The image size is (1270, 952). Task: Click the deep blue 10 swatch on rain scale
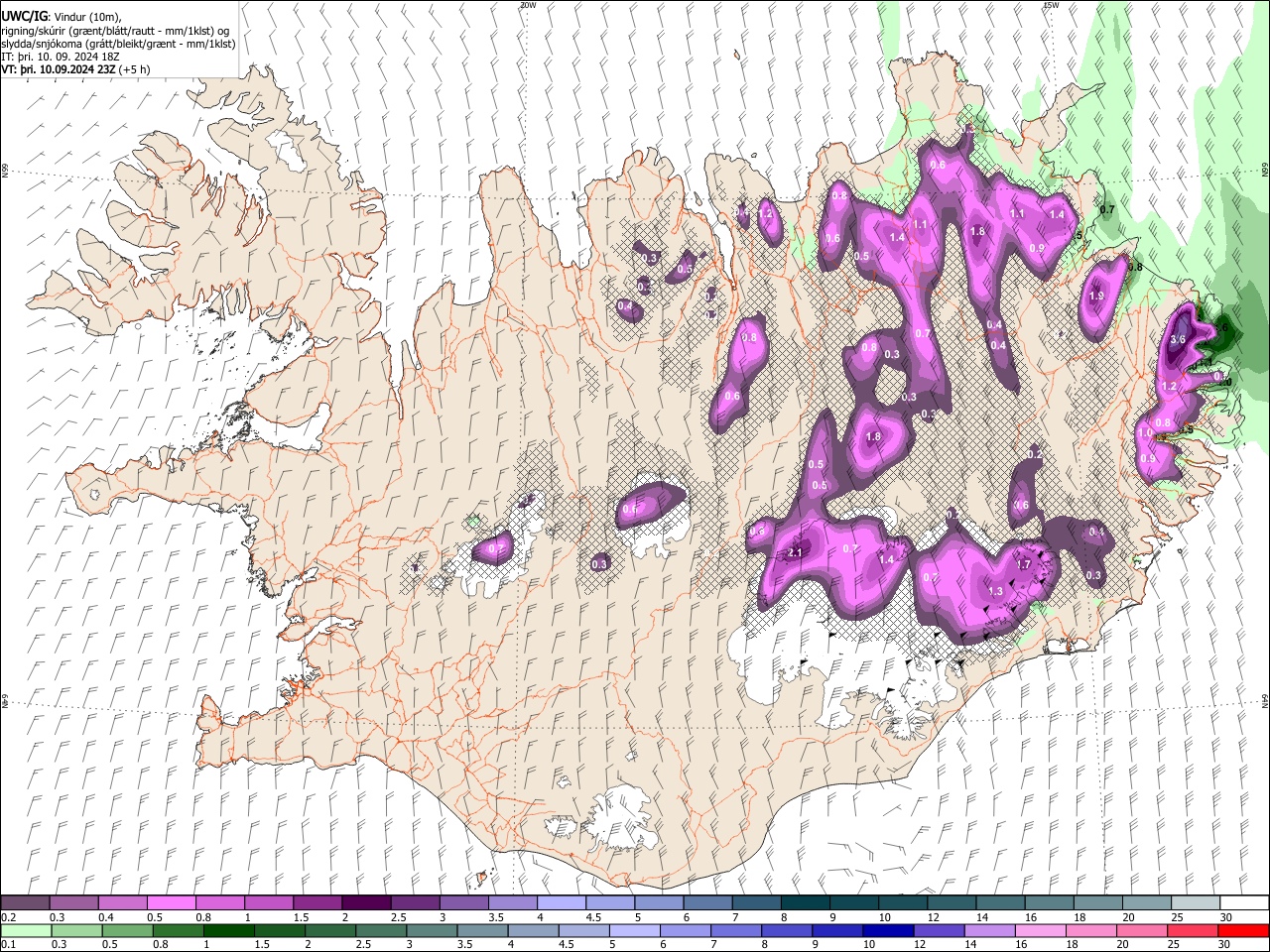(888, 930)
